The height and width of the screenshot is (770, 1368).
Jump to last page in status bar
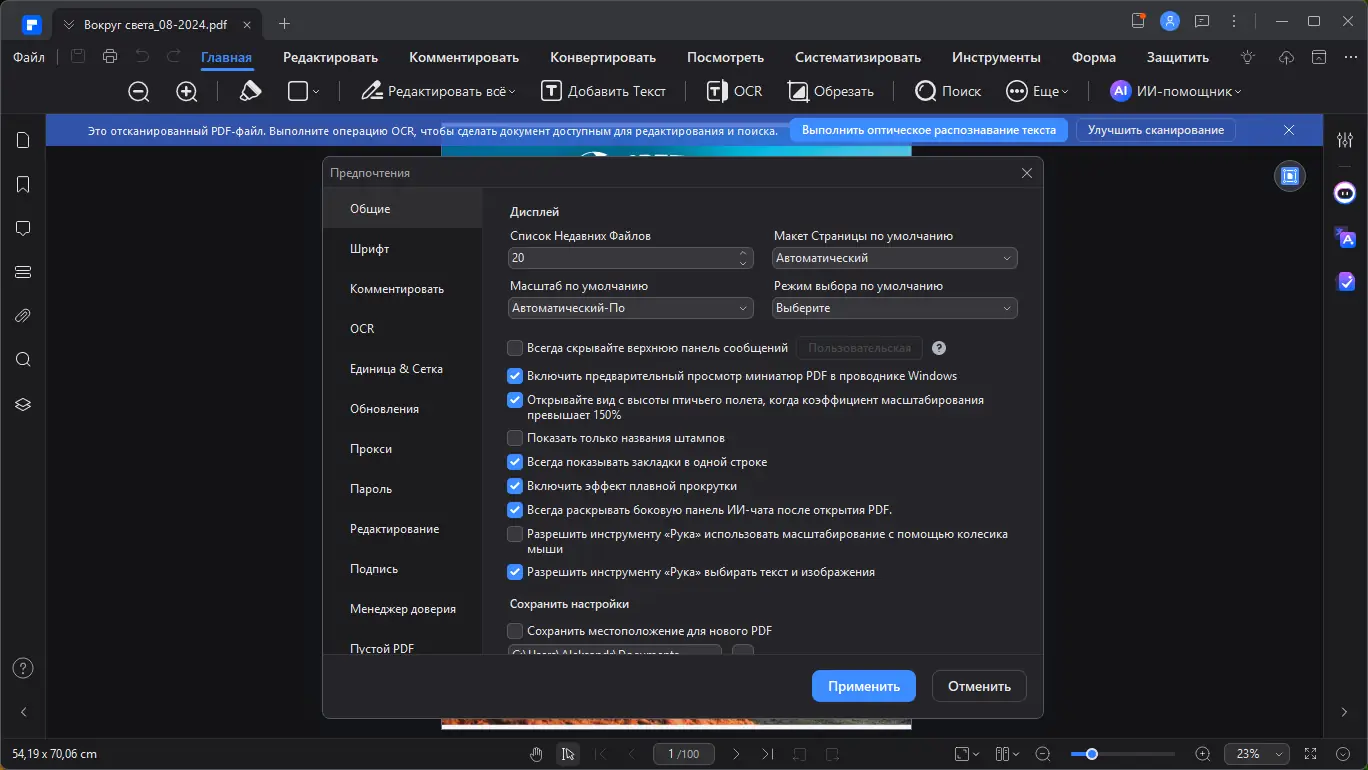pyautogui.click(x=767, y=754)
